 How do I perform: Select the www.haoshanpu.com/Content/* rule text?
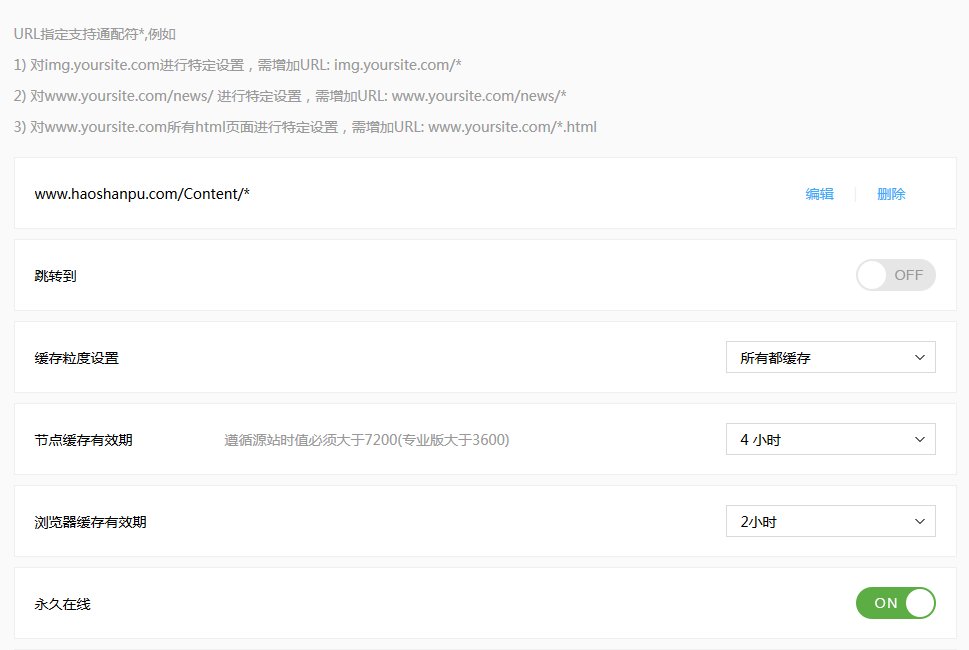(142, 194)
